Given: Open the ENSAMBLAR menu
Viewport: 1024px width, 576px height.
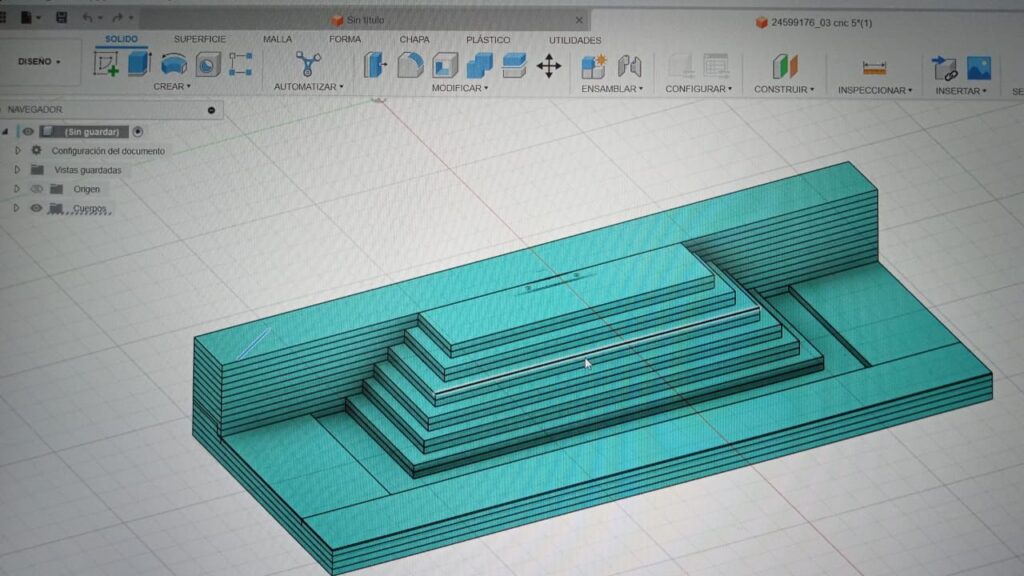Looking at the screenshot, I should 610,89.
